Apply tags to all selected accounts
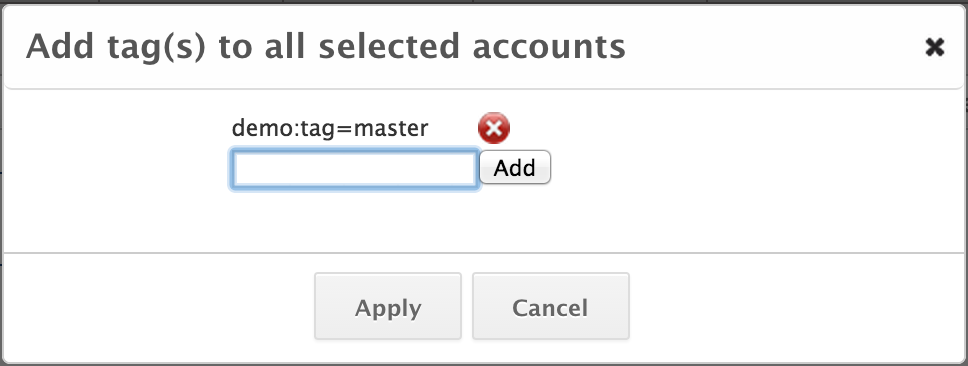Viewport: 968px width, 366px height. (x=388, y=306)
